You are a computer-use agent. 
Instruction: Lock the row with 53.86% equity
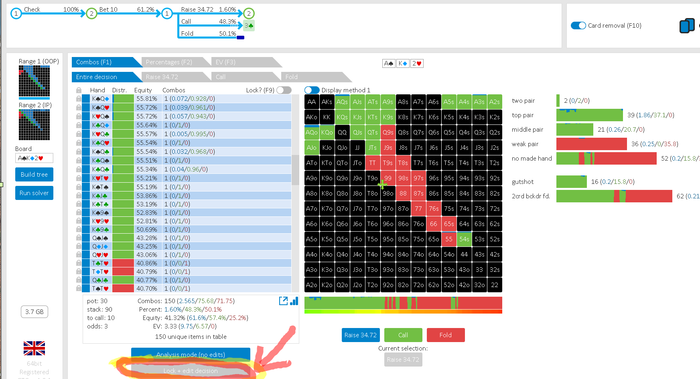(x=79, y=196)
